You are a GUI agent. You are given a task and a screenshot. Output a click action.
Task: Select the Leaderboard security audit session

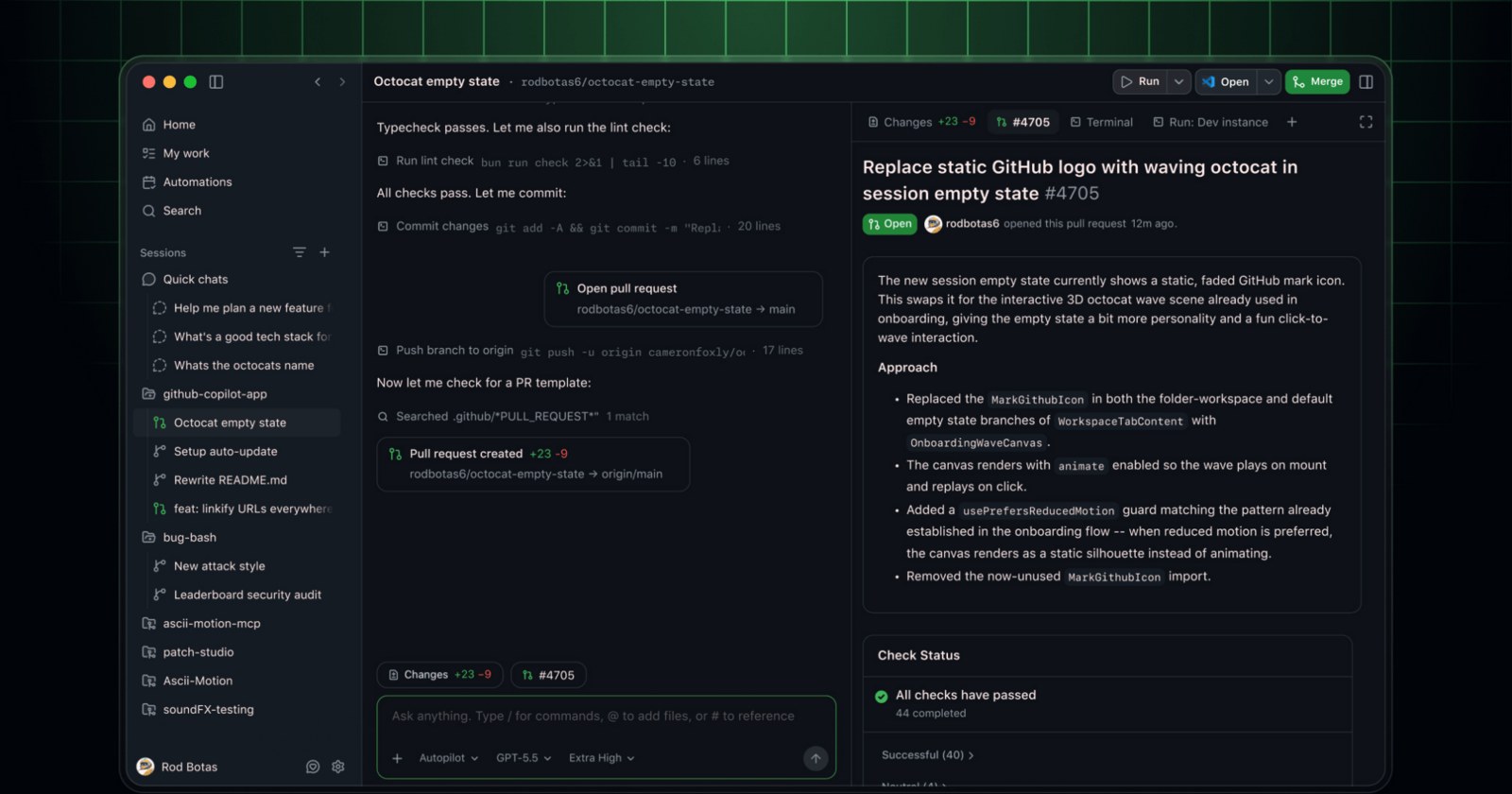(237, 595)
